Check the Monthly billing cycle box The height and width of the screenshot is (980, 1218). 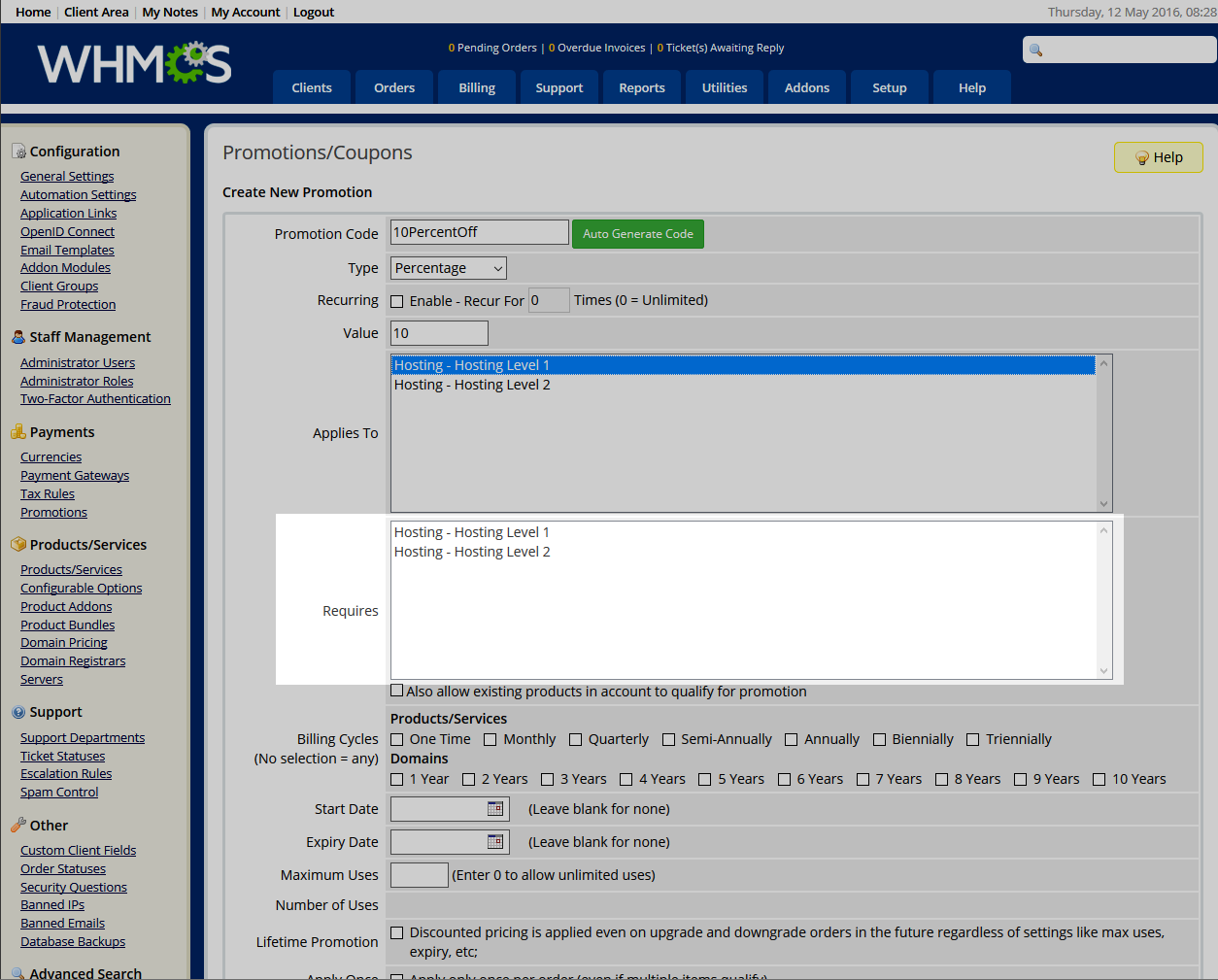coord(491,740)
